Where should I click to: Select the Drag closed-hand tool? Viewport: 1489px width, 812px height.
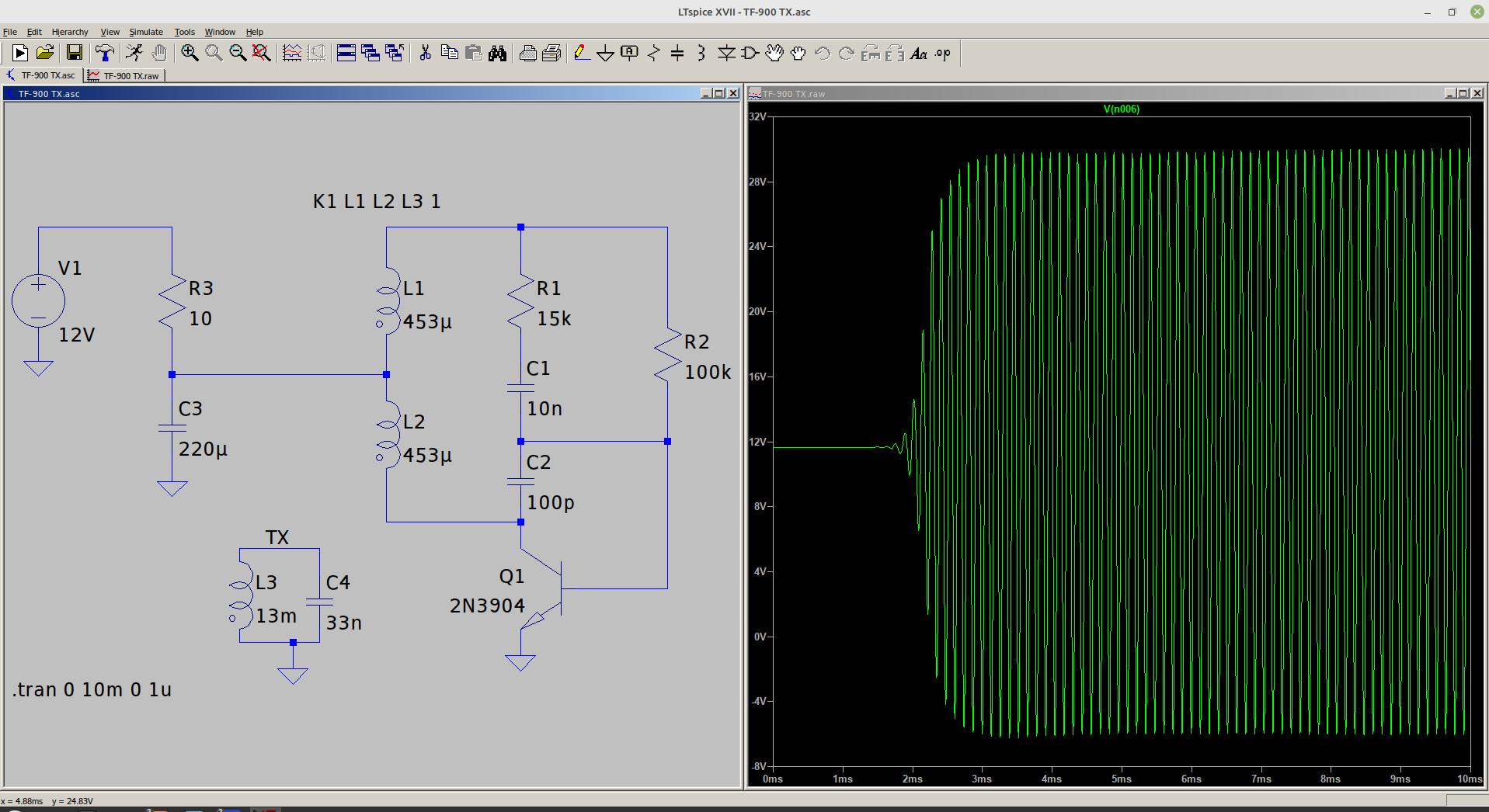click(x=798, y=53)
